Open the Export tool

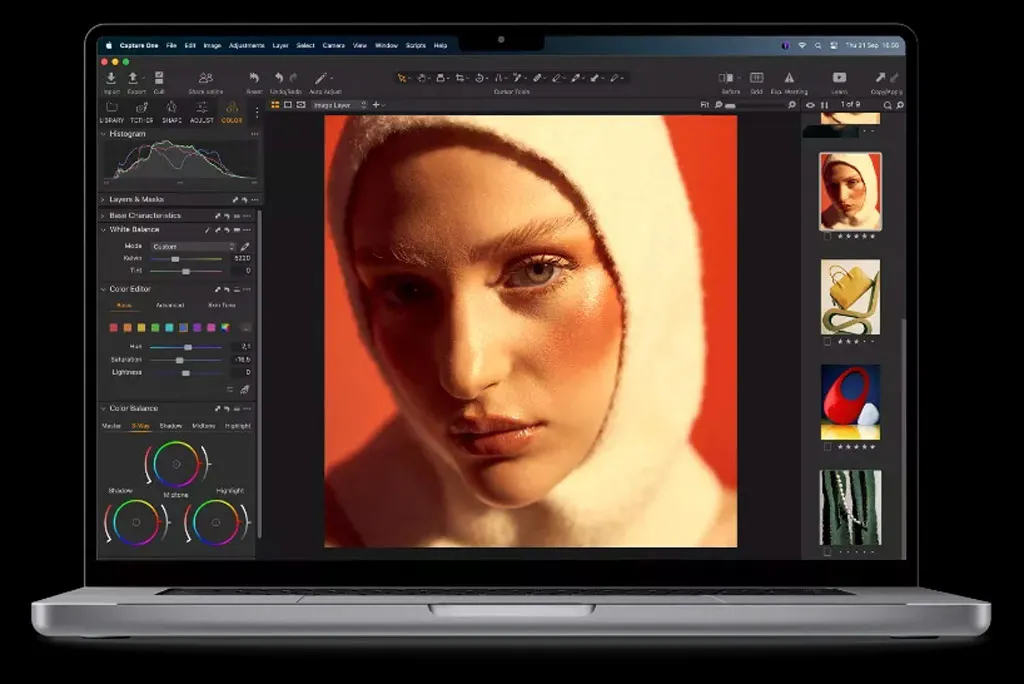point(132,76)
